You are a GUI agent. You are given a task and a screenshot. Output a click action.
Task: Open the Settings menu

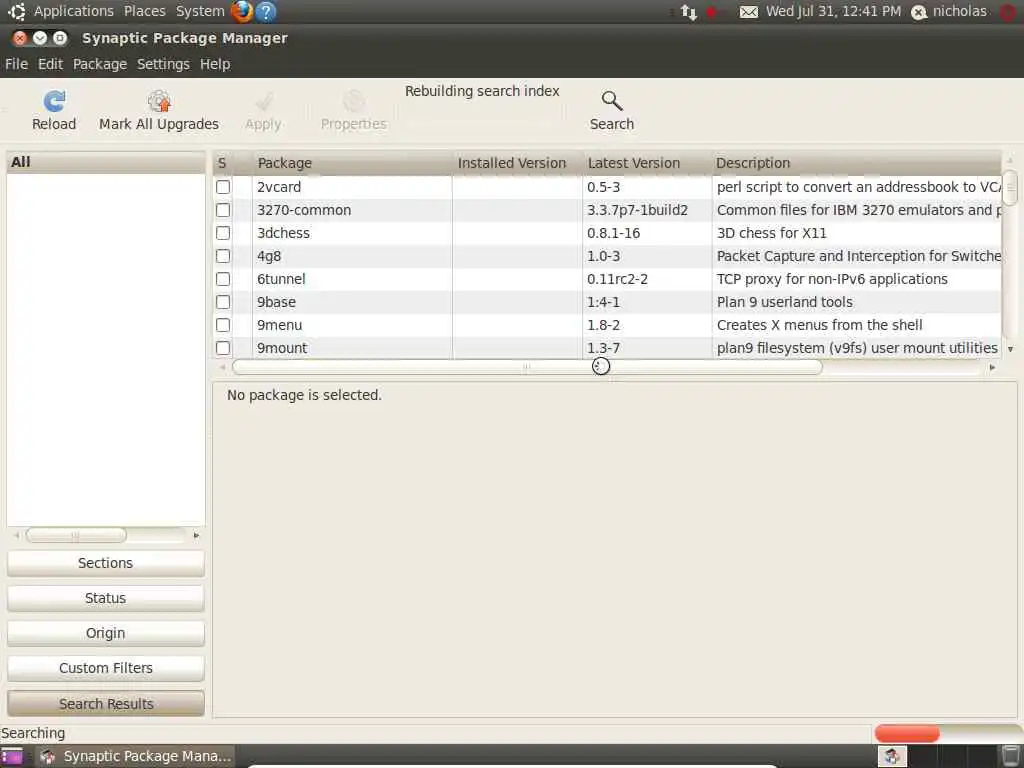tap(163, 64)
